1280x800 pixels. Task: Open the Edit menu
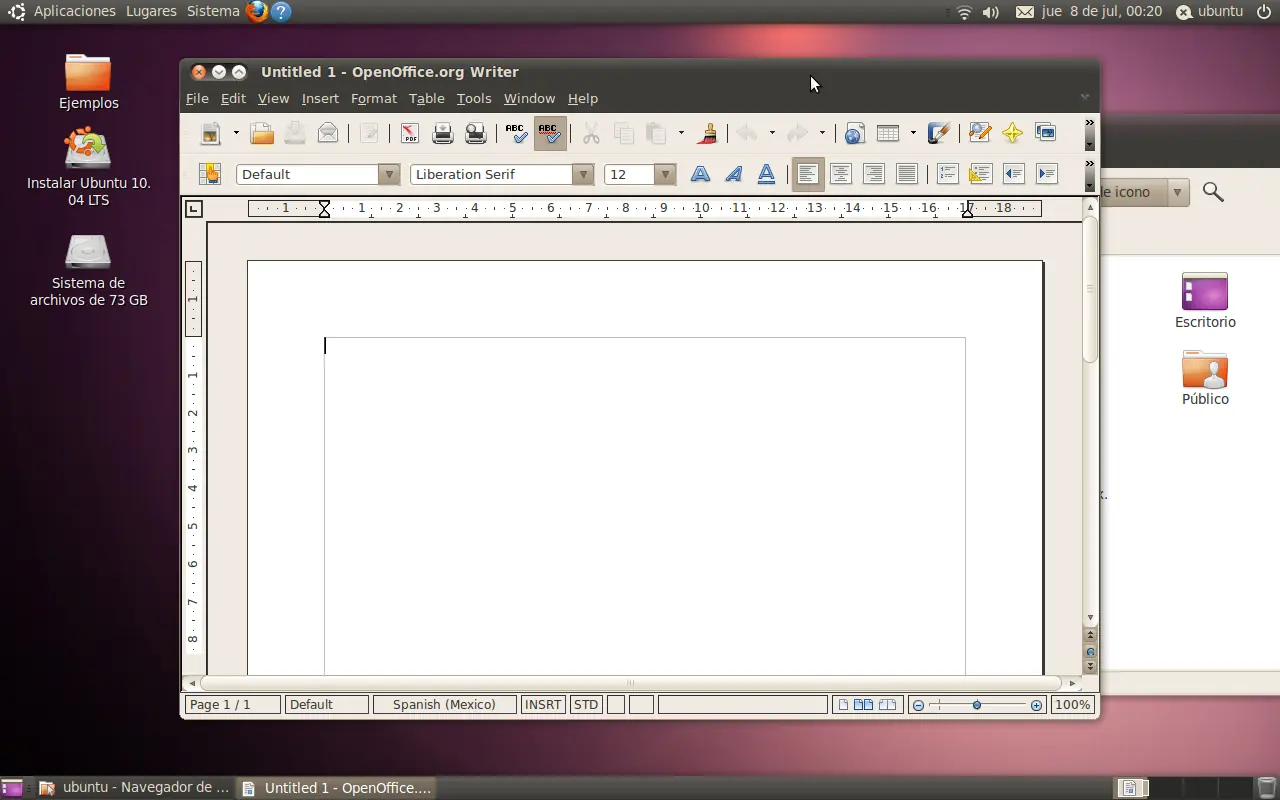coord(233,98)
